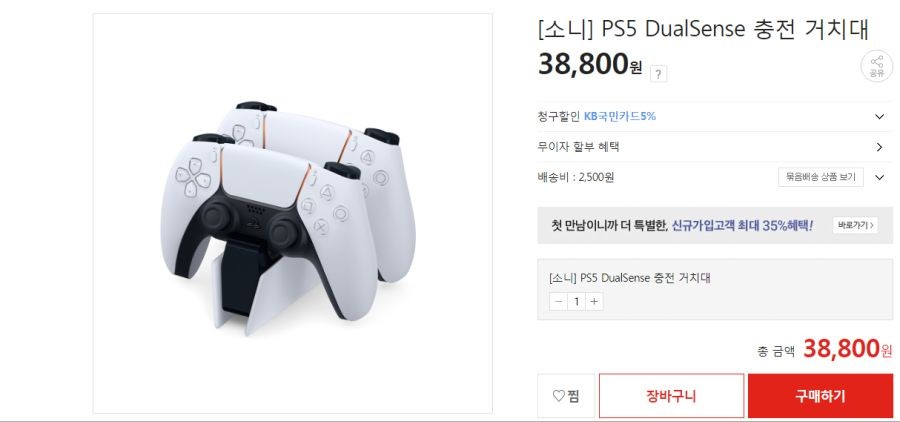Click the product title PS5 DualSense 충전 거치대
The height and width of the screenshot is (422, 900).
[x=704, y=29]
